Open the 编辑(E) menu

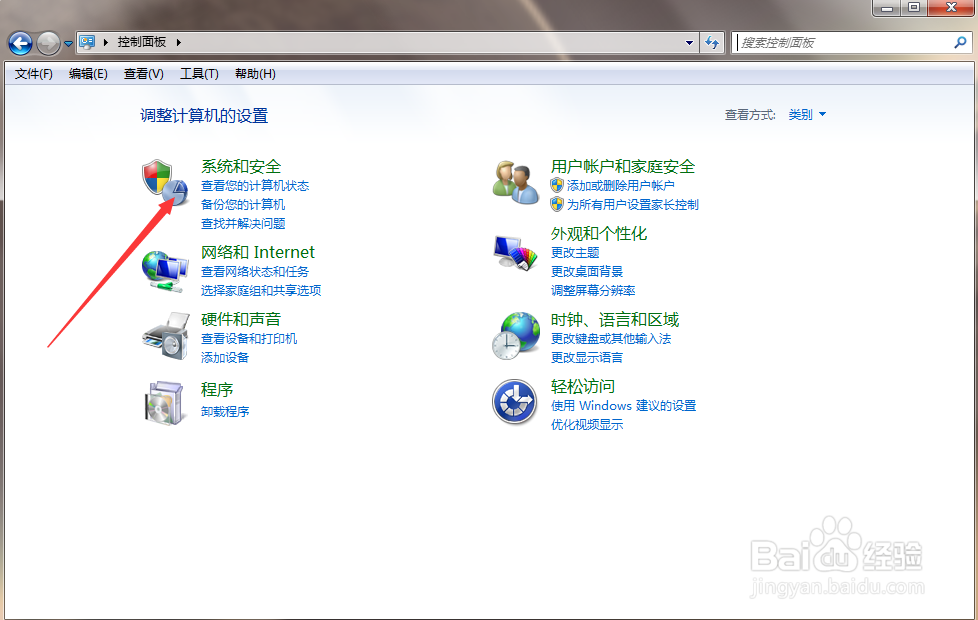(88, 74)
